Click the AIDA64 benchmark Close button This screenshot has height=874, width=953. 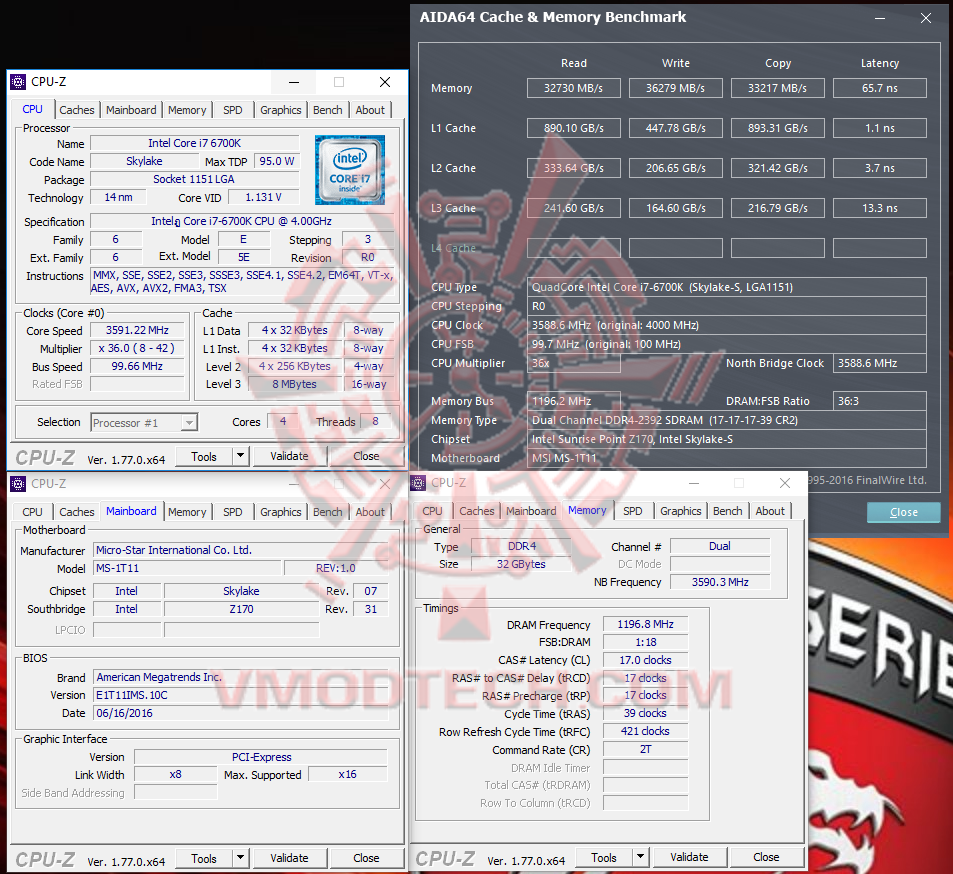click(903, 512)
